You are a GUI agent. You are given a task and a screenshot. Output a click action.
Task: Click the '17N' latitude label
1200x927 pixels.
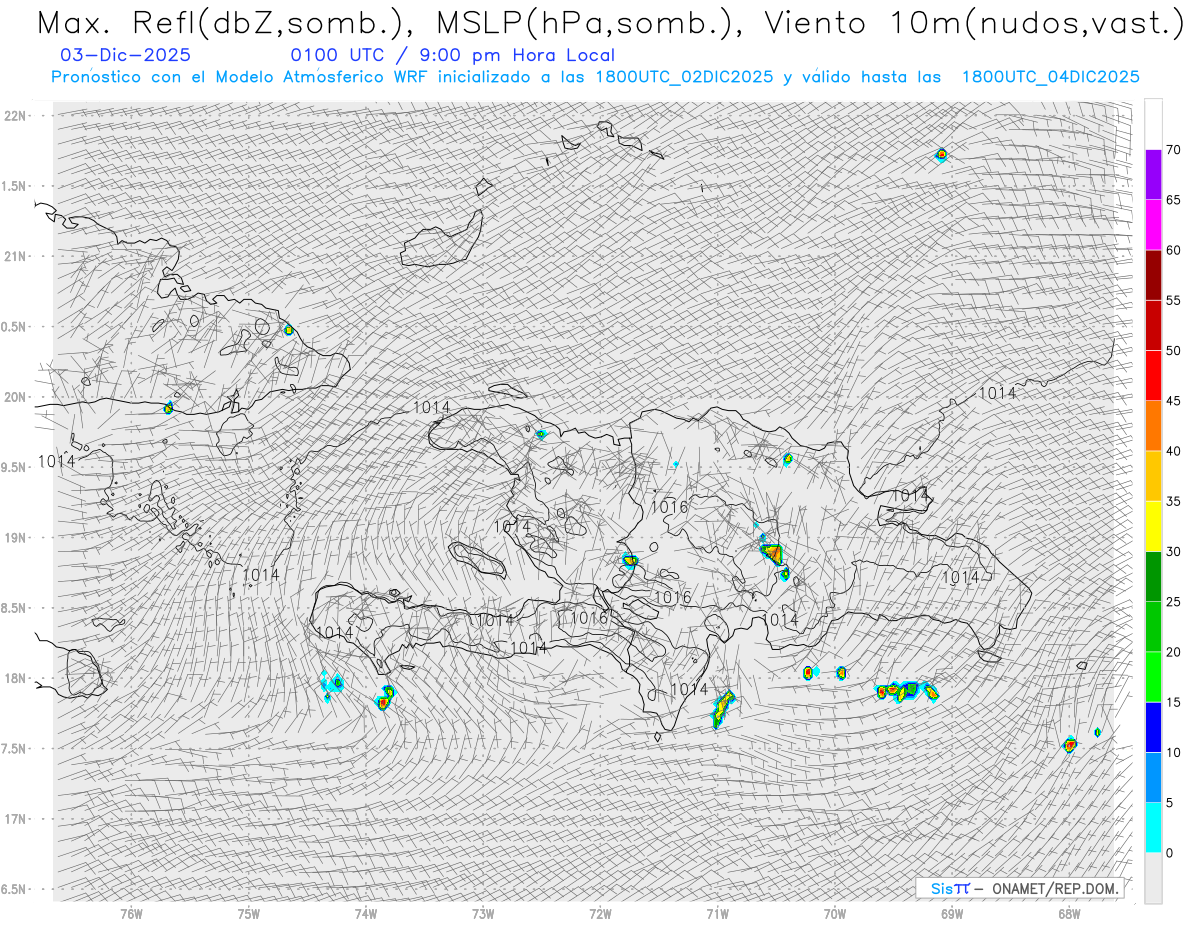pyautogui.click(x=16, y=819)
